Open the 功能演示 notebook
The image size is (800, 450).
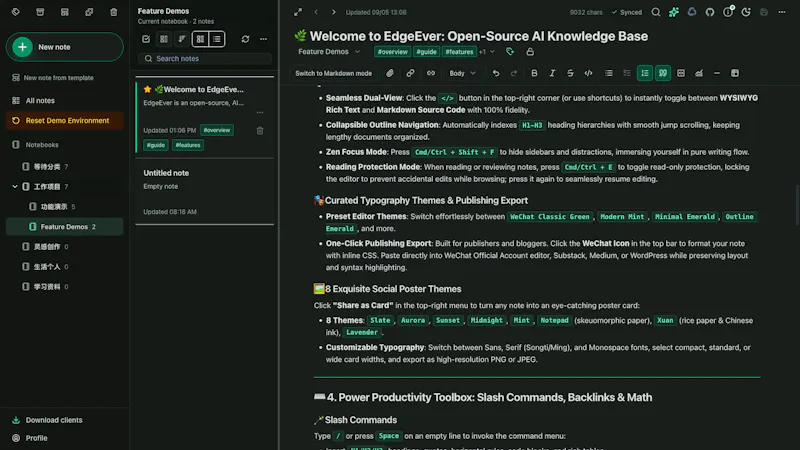pyautogui.click(x=54, y=207)
